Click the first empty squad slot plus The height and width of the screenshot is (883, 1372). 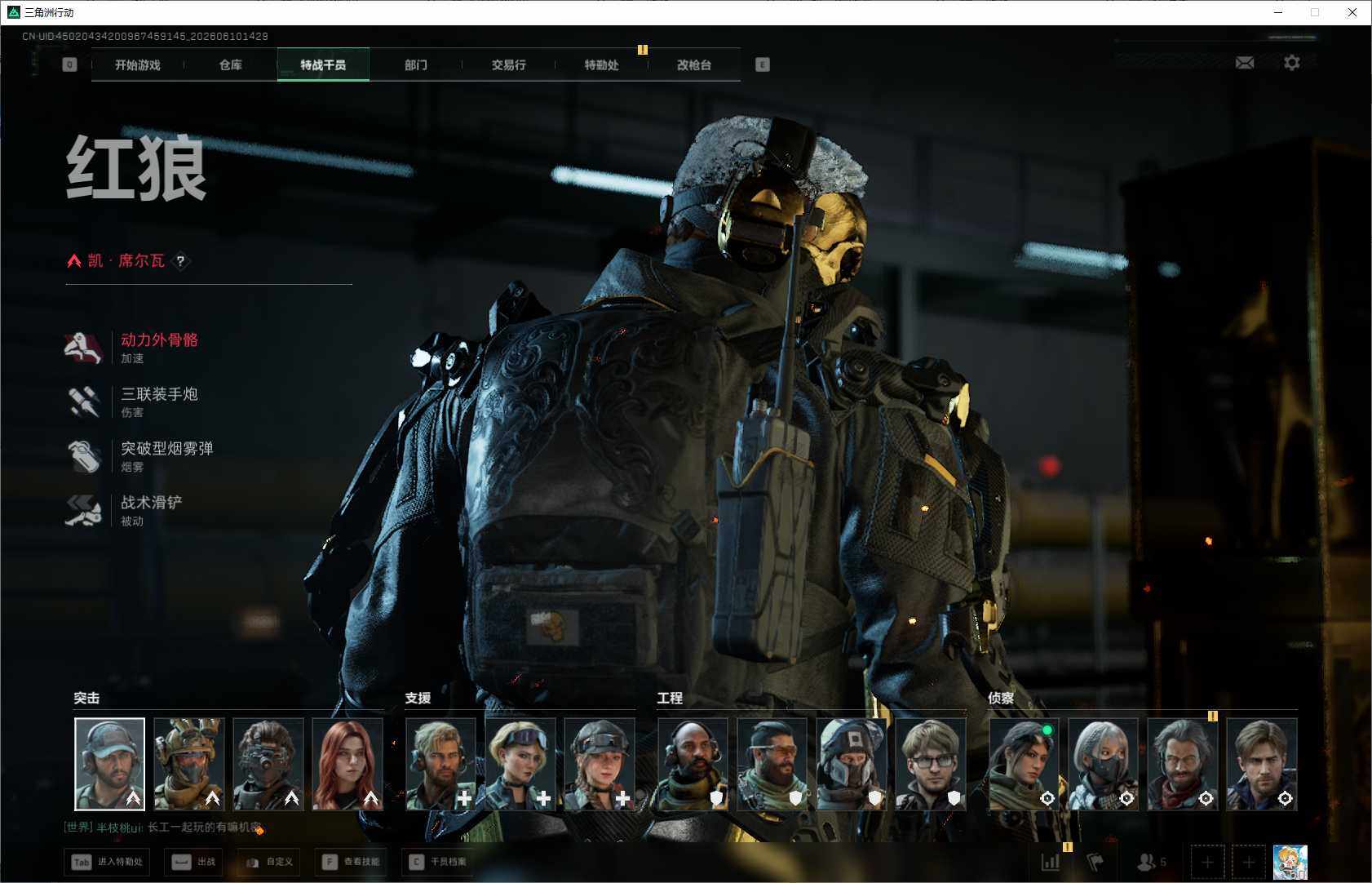(x=1208, y=862)
